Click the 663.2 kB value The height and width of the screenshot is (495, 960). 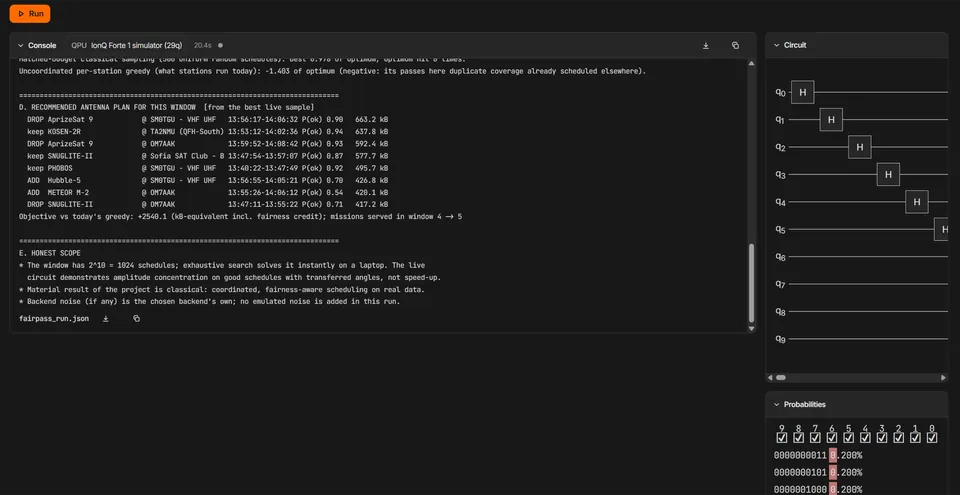click(x=372, y=119)
